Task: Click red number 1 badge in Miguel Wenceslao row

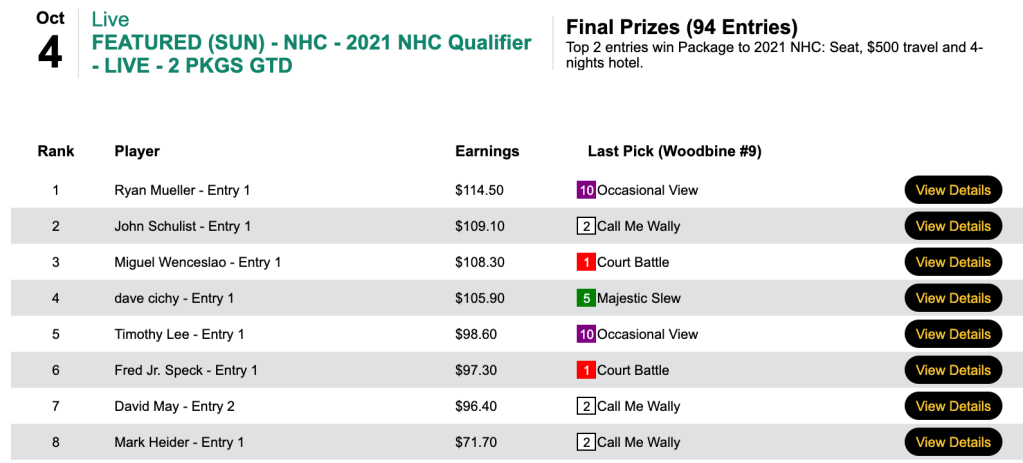Action: pyautogui.click(x=586, y=262)
